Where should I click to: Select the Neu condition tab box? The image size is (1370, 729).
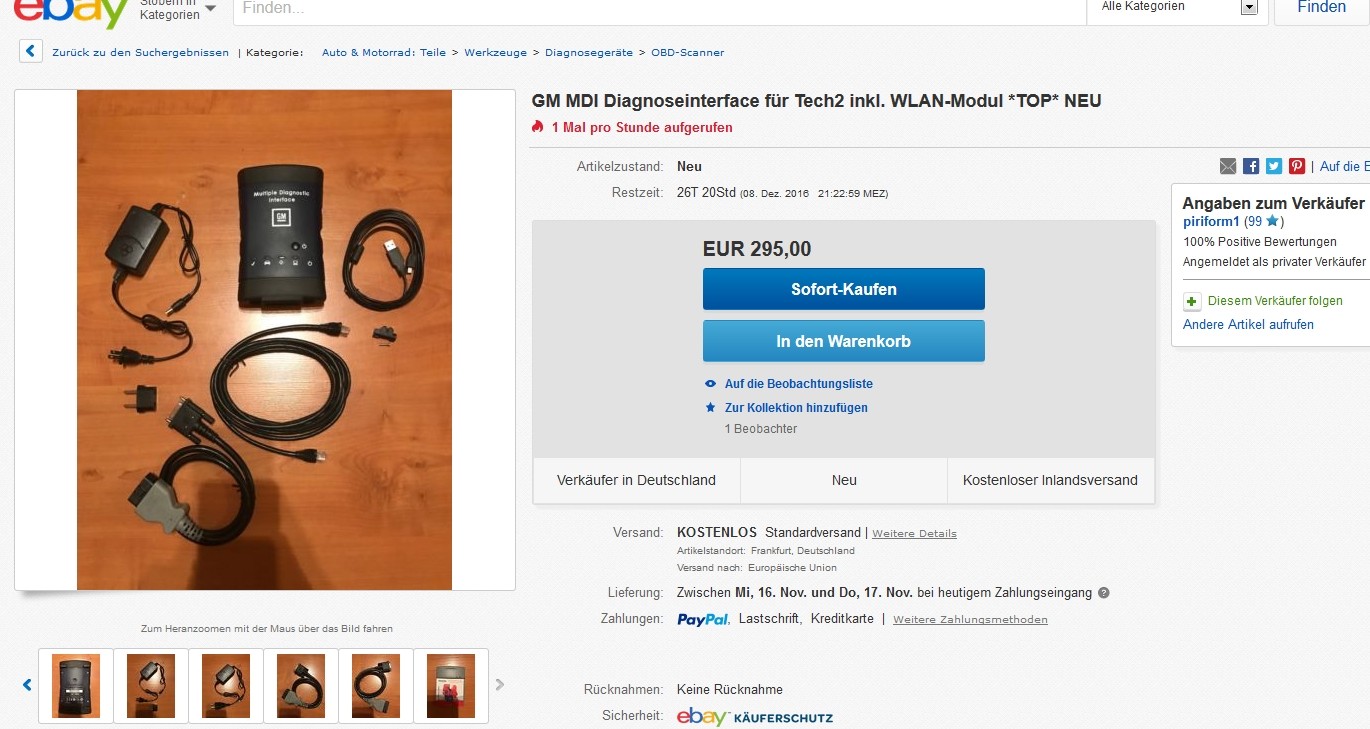click(x=843, y=479)
